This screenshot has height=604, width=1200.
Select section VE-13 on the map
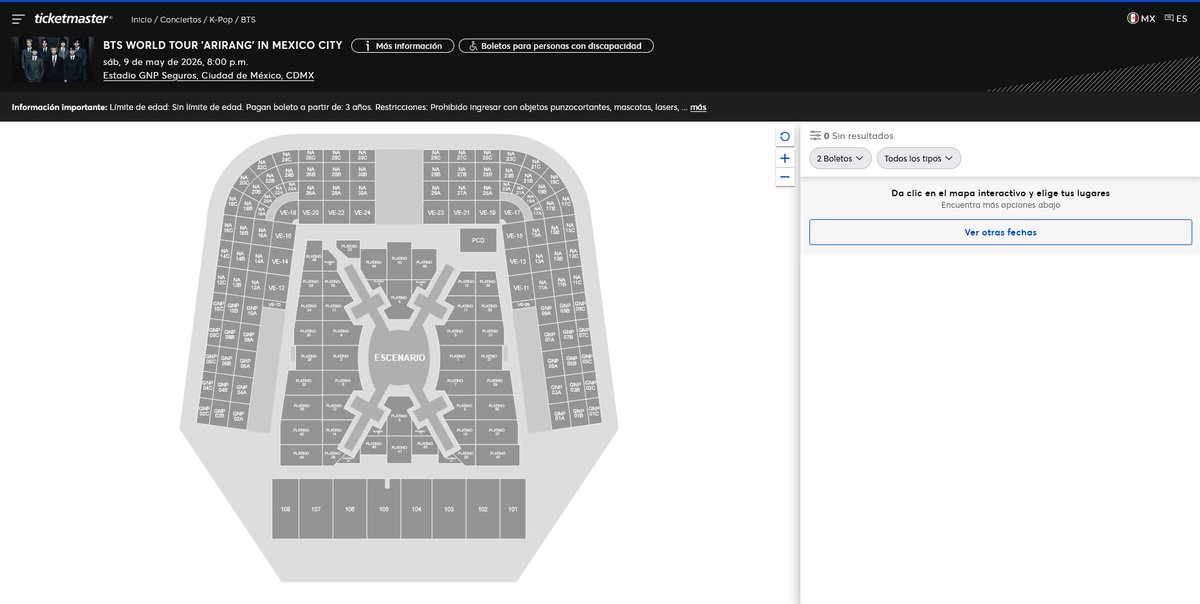tap(518, 262)
